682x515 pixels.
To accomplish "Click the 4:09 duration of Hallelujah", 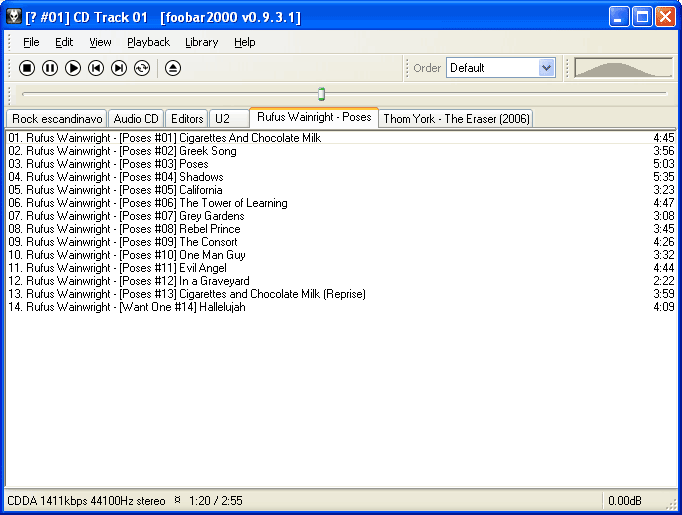I will point(664,307).
